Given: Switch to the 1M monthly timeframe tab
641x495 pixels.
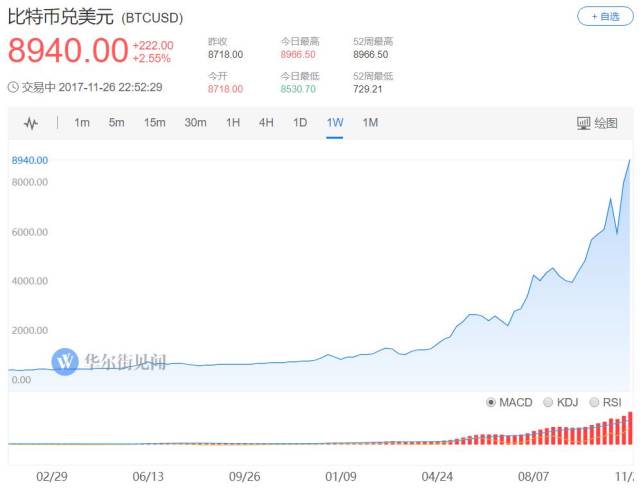Looking at the screenshot, I should click(370, 123).
